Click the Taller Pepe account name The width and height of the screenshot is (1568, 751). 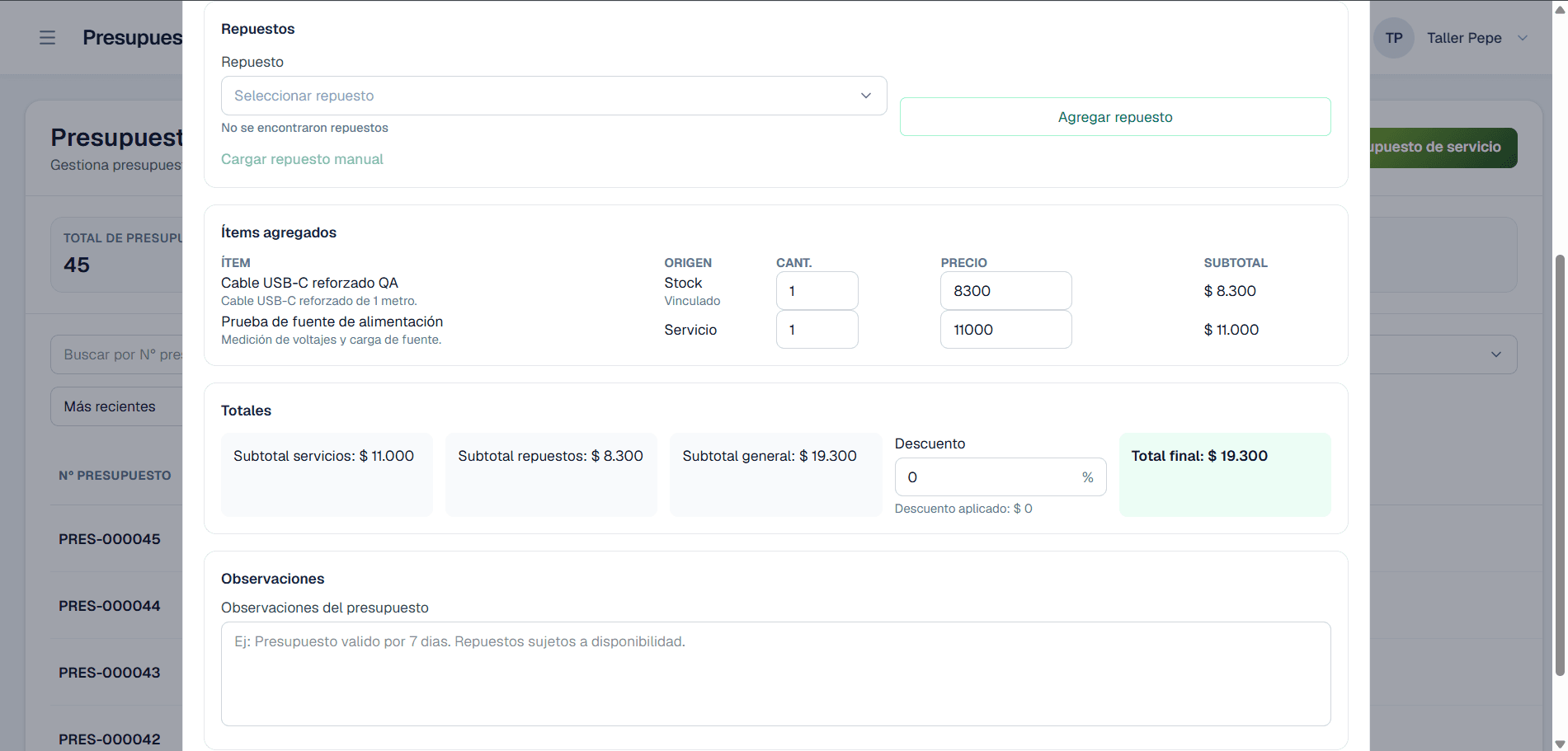coord(1464,38)
